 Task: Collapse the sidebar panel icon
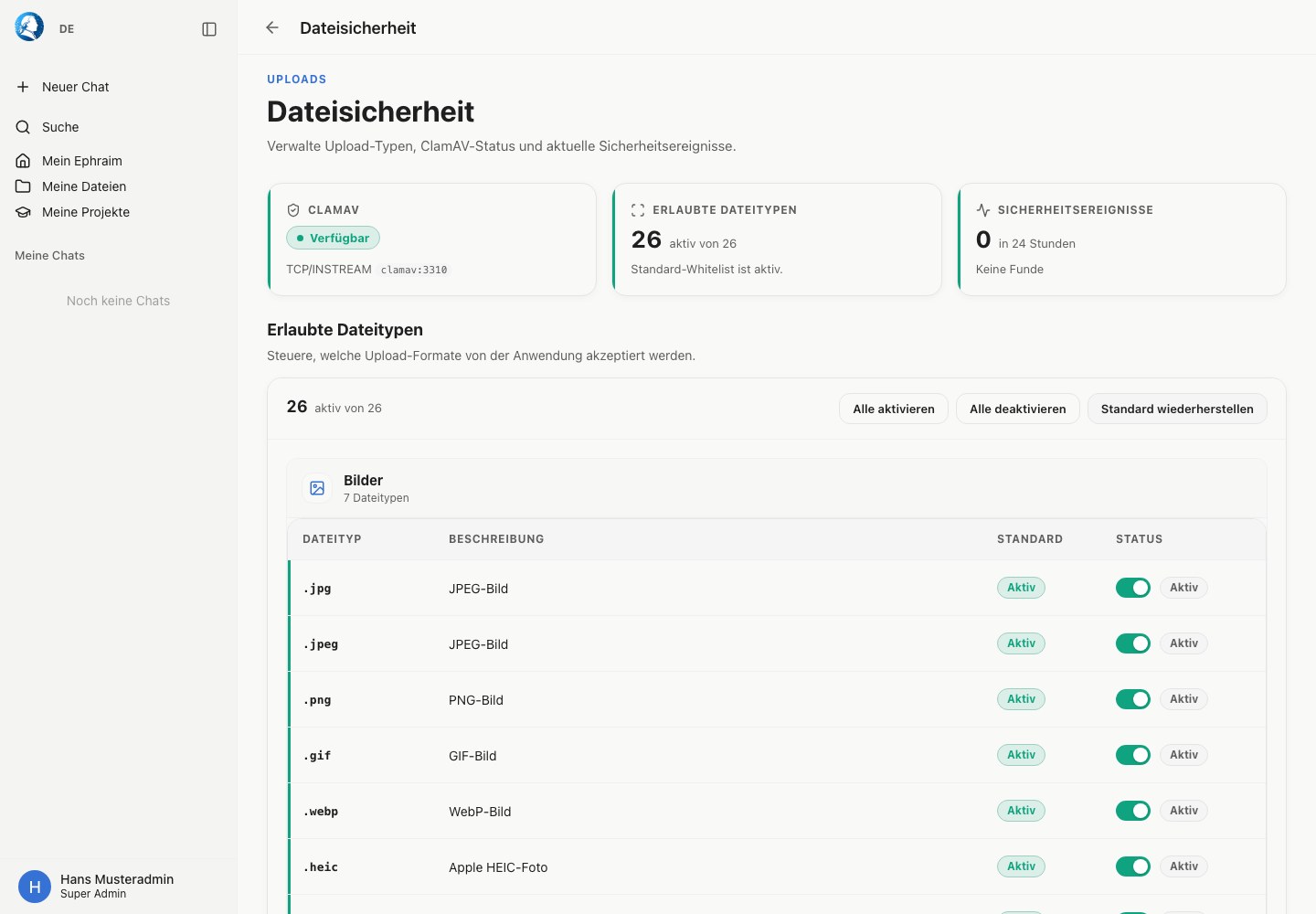coord(209,29)
